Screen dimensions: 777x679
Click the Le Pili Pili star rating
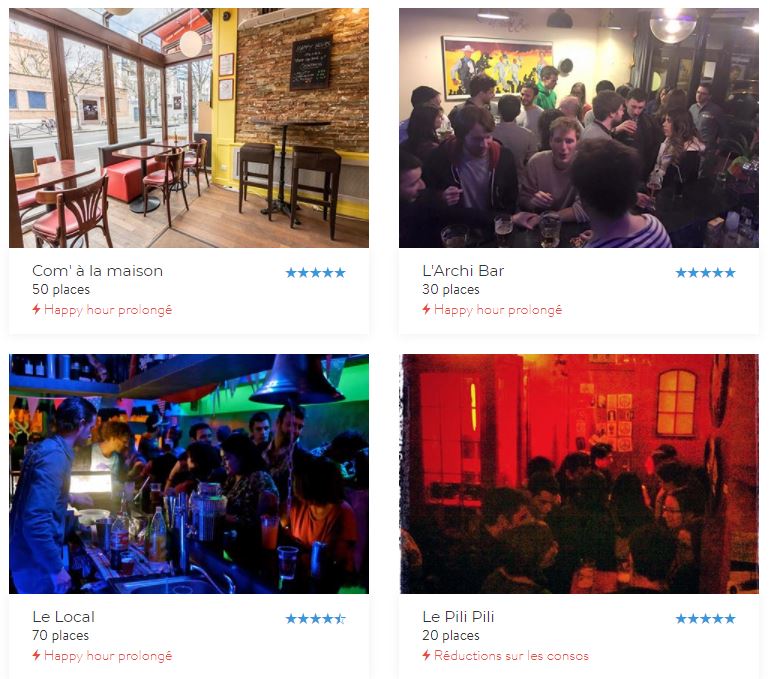click(x=705, y=619)
